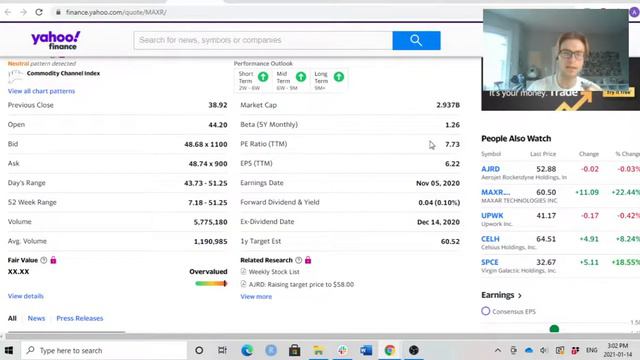Image resolution: width=640 pixels, height=360 pixels.
Task: Click the Volume value 5,775,180
Action: [210, 222]
